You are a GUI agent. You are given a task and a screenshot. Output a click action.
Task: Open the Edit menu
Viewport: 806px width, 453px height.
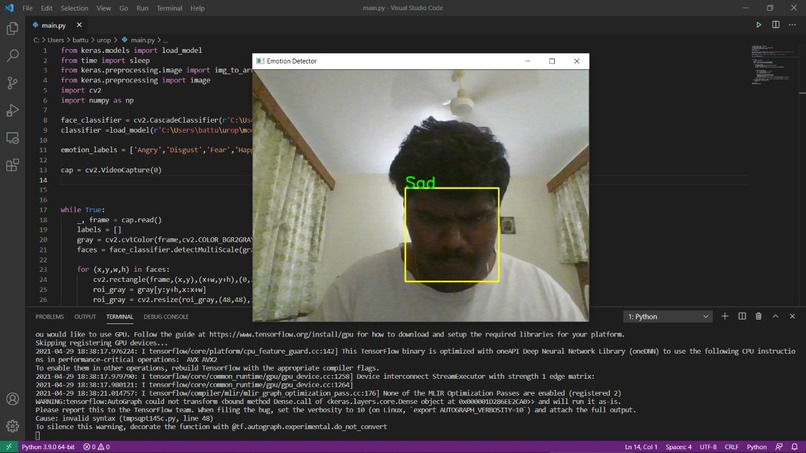[47, 8]
